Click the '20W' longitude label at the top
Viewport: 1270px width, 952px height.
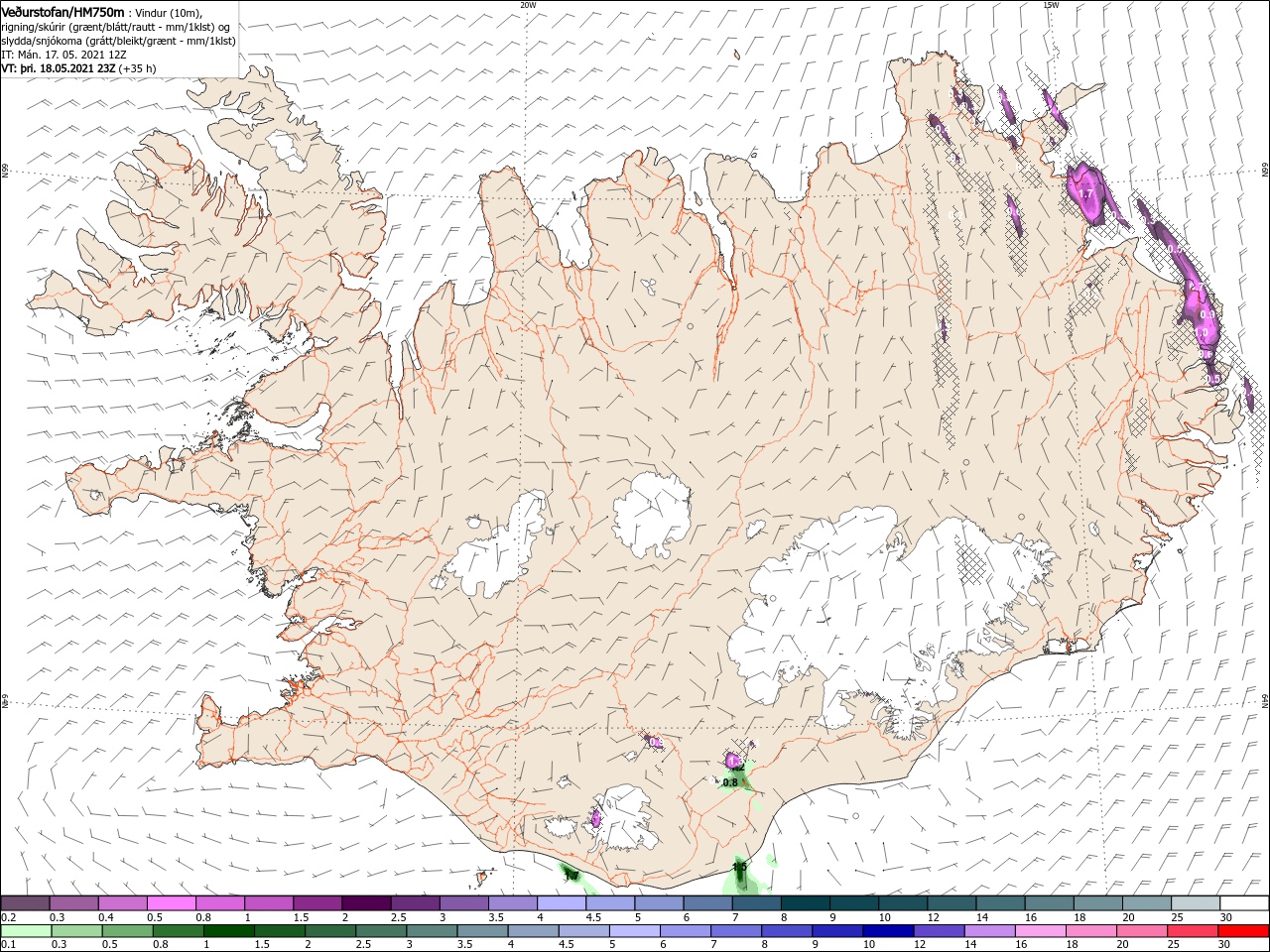click(528, 5)
